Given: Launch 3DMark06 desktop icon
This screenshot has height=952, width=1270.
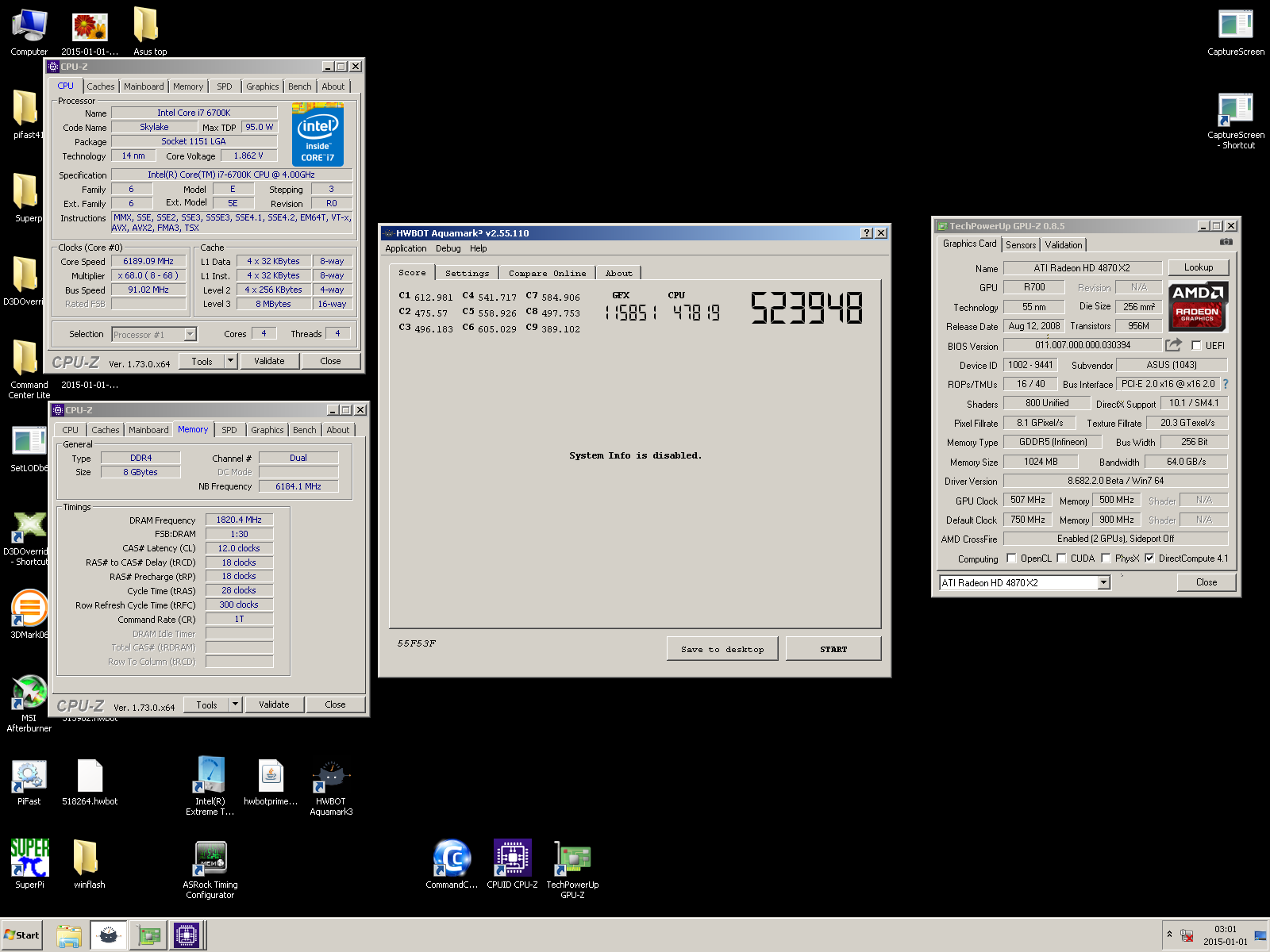Looking at the screenshot, I should point(29,614).
